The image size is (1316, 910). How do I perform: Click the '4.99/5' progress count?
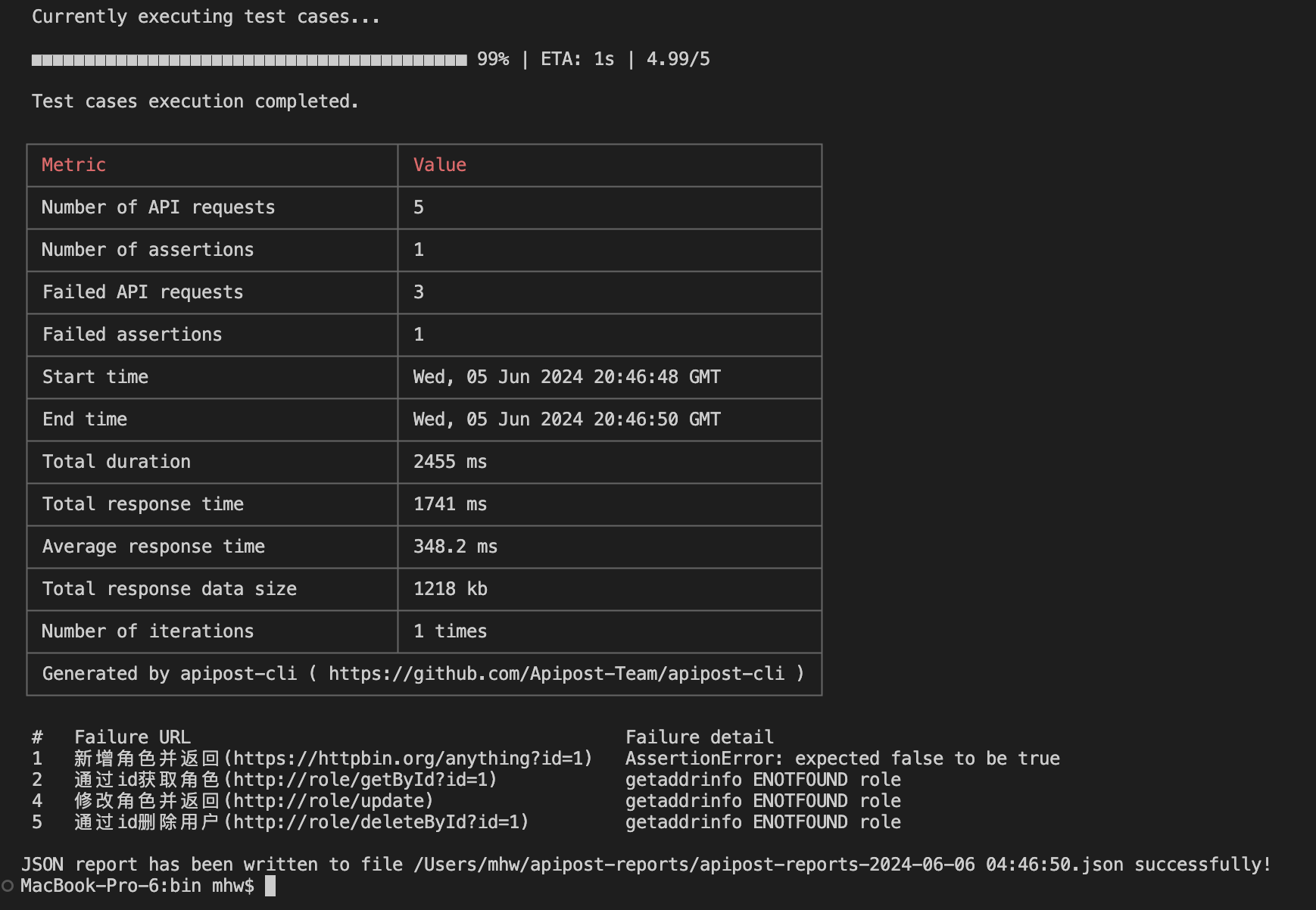point(678,59)
